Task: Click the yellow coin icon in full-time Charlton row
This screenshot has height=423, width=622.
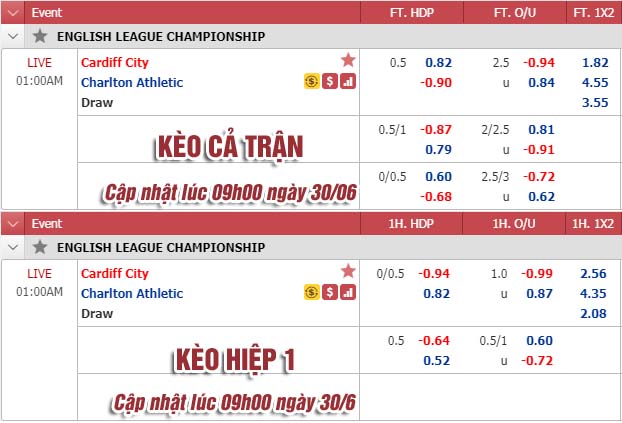Action: pos(312,81)
